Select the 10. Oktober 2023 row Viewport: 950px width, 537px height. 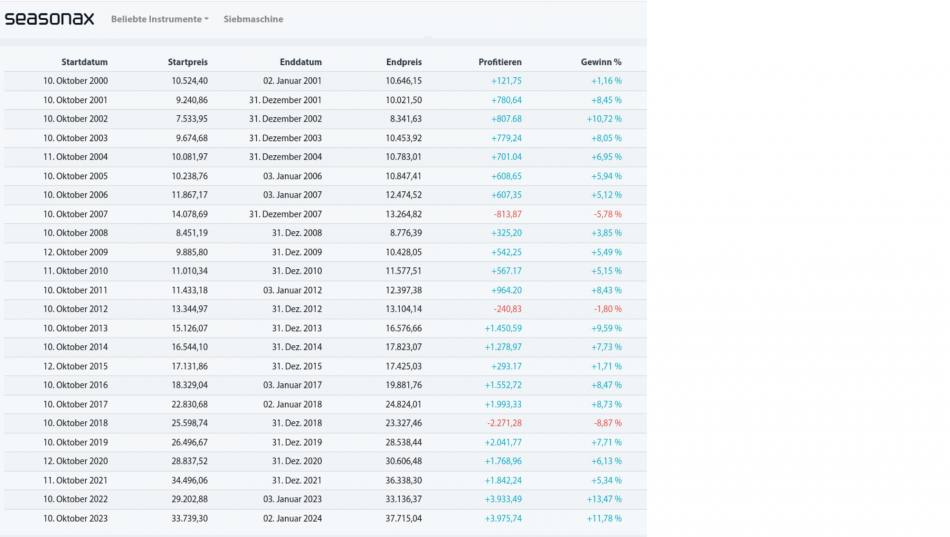tap(75, 518)
